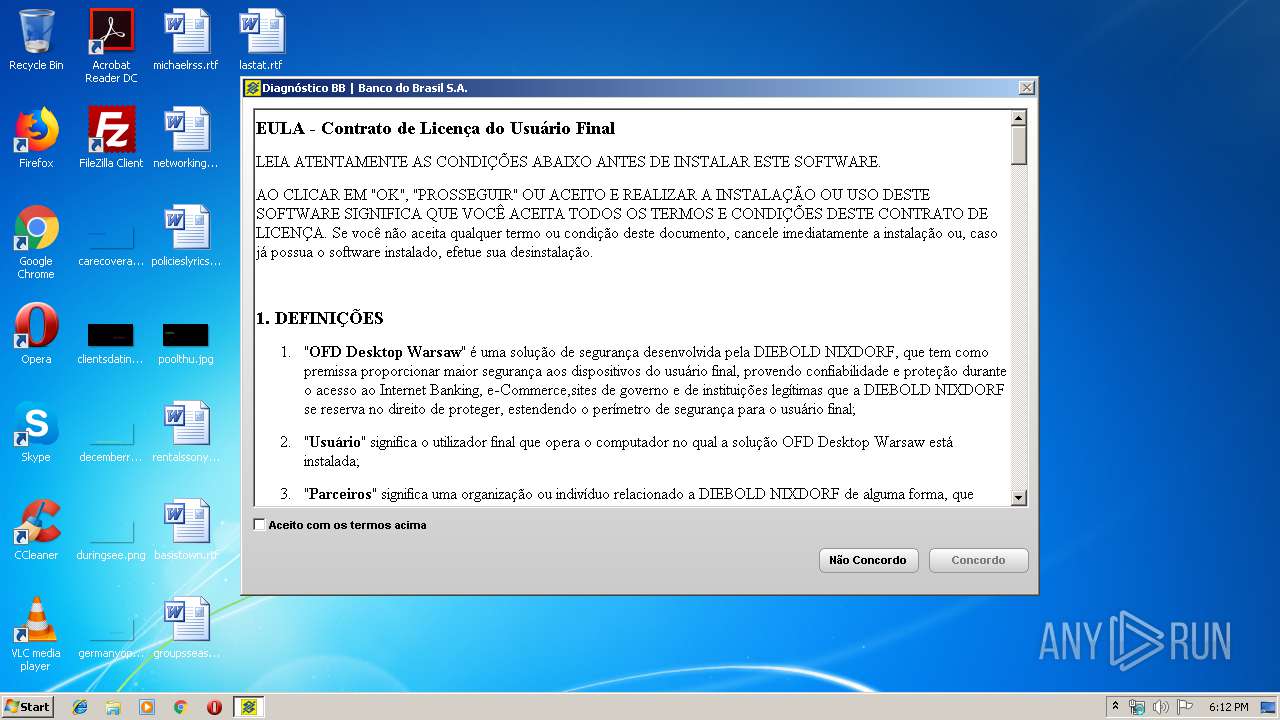Select the groupsseas document on the desktop
This screenshot has height=720, width=1280.
pos(186,628)
